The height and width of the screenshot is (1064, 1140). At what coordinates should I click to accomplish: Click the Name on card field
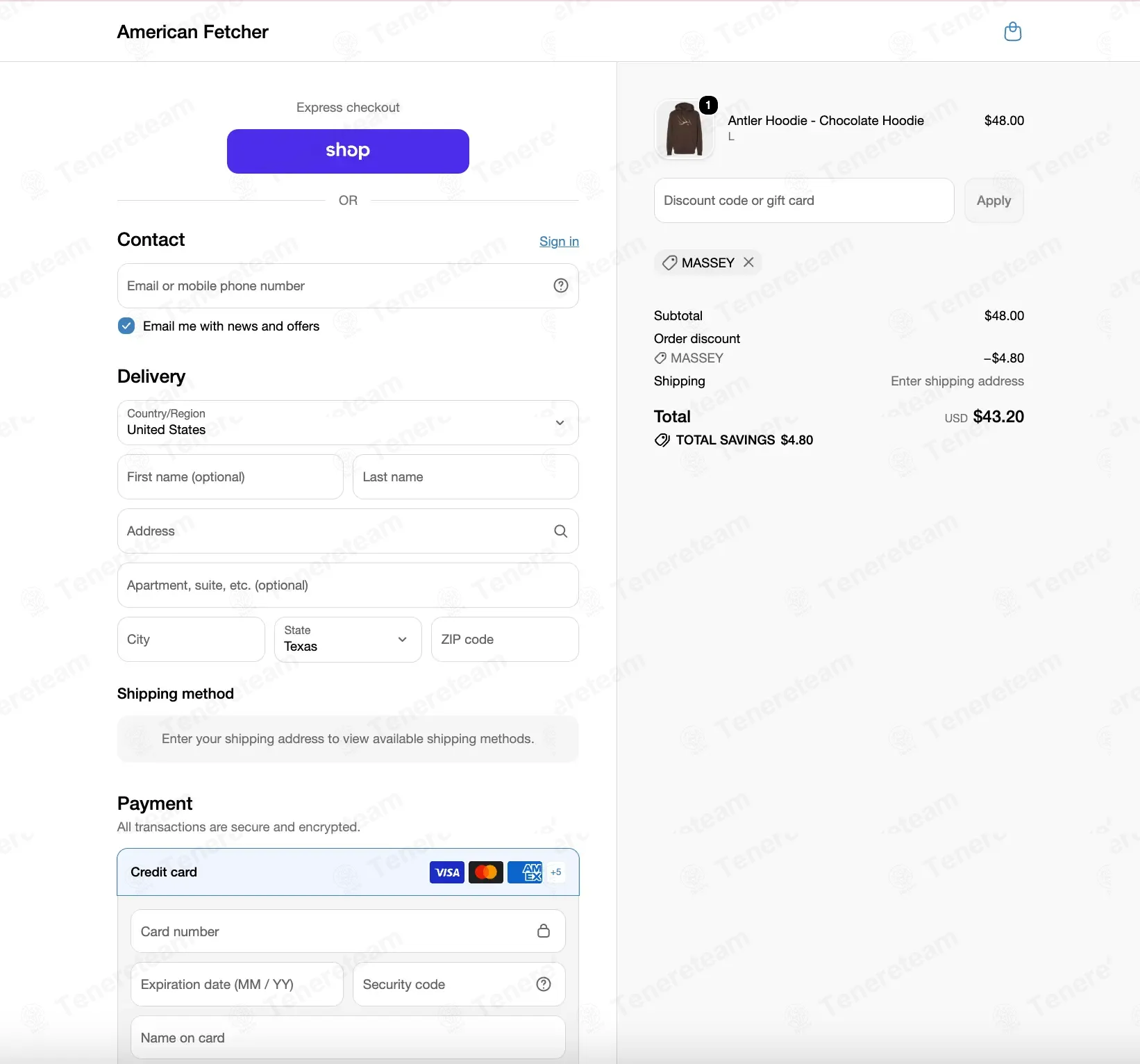coord(348,1038)
